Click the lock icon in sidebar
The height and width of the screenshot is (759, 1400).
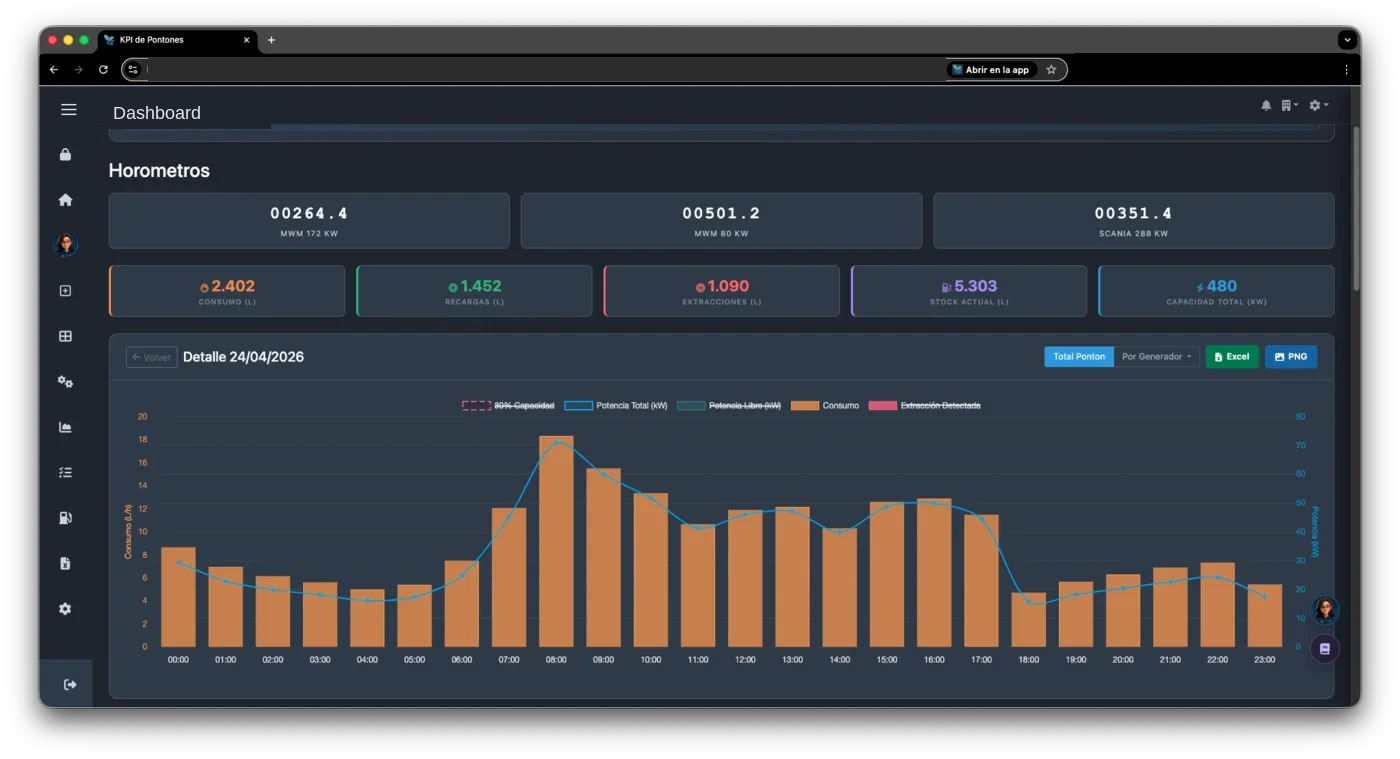pyautogui.click(x=65, y=154)
